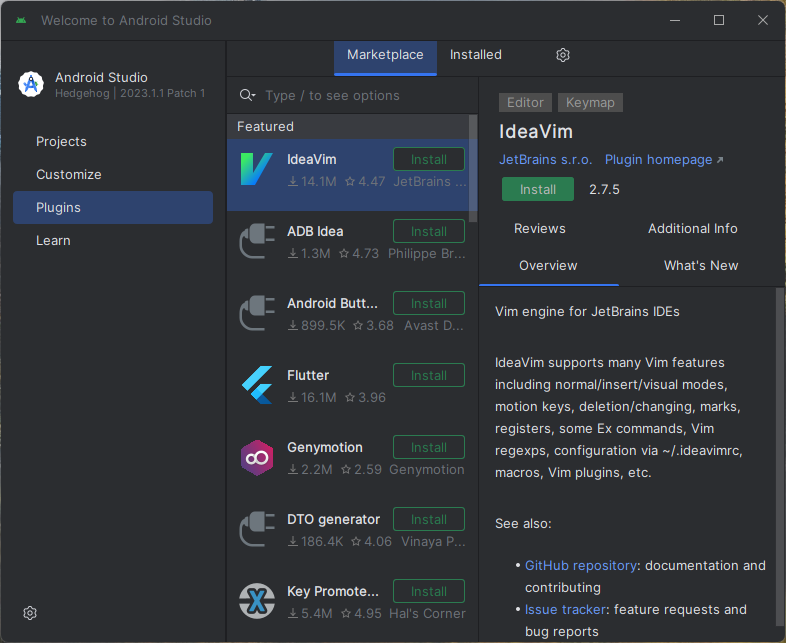Click the plugin search input field

click(360, 95)
